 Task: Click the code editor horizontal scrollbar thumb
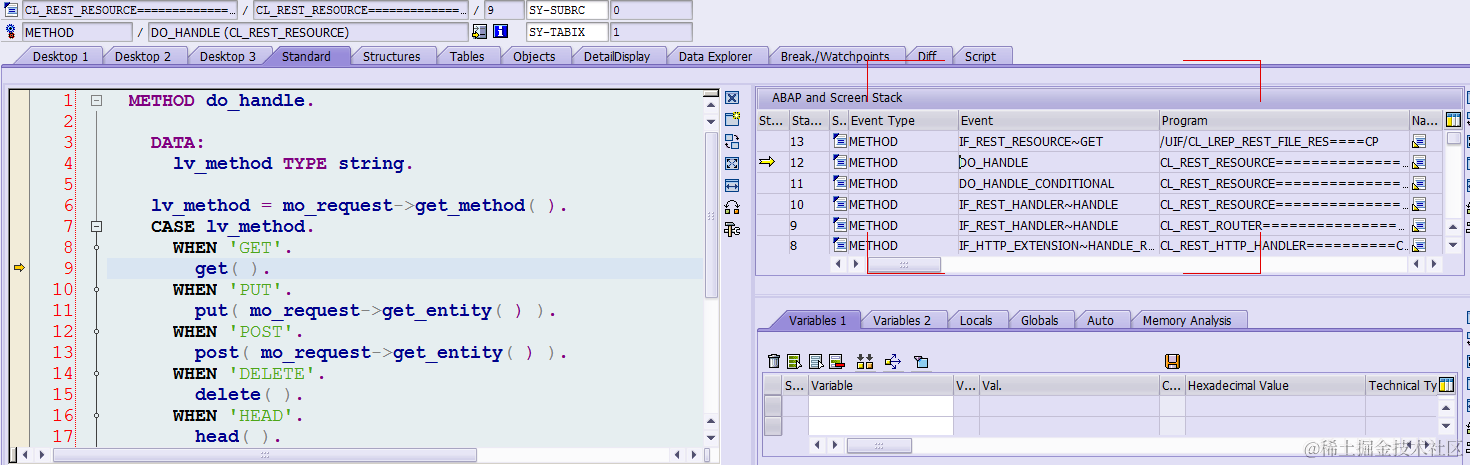coord(264,455)
